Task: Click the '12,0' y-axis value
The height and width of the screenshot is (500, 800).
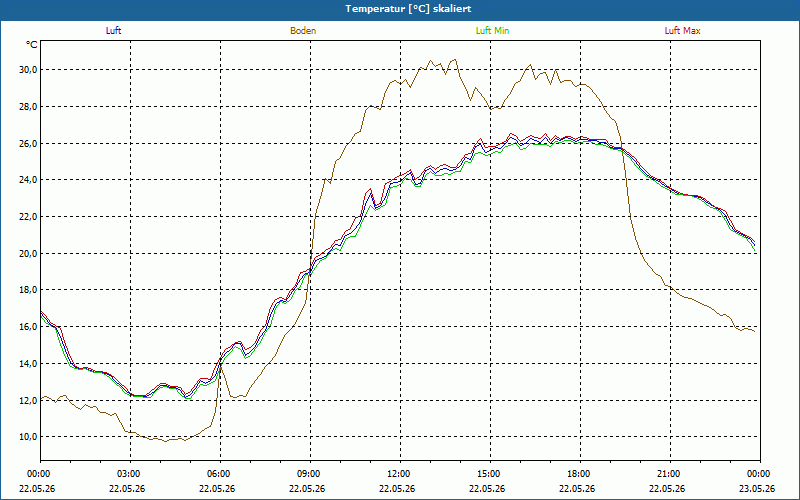Action: pyautogui.click(x=28, y=401)
